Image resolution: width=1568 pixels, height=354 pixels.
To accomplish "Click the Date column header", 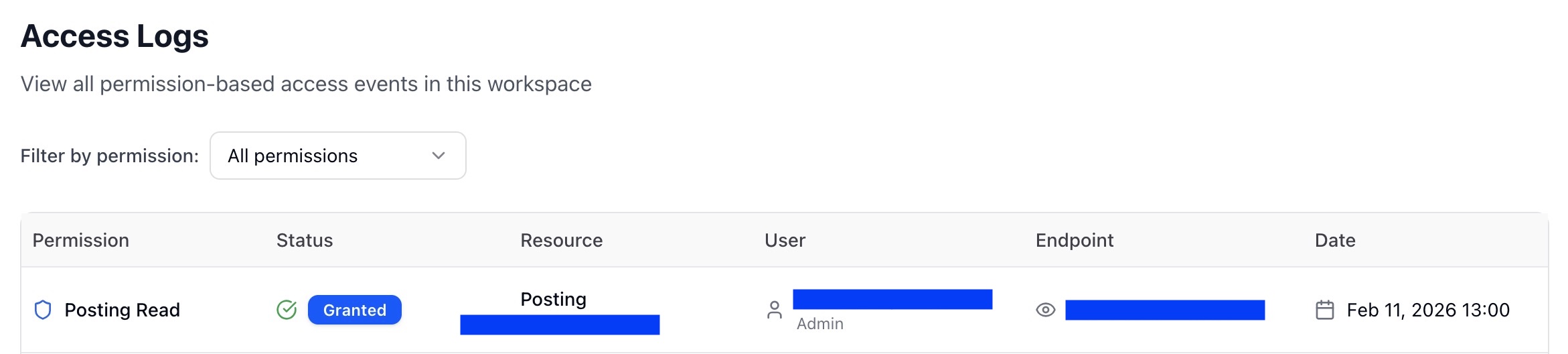I will (1334, 240).
